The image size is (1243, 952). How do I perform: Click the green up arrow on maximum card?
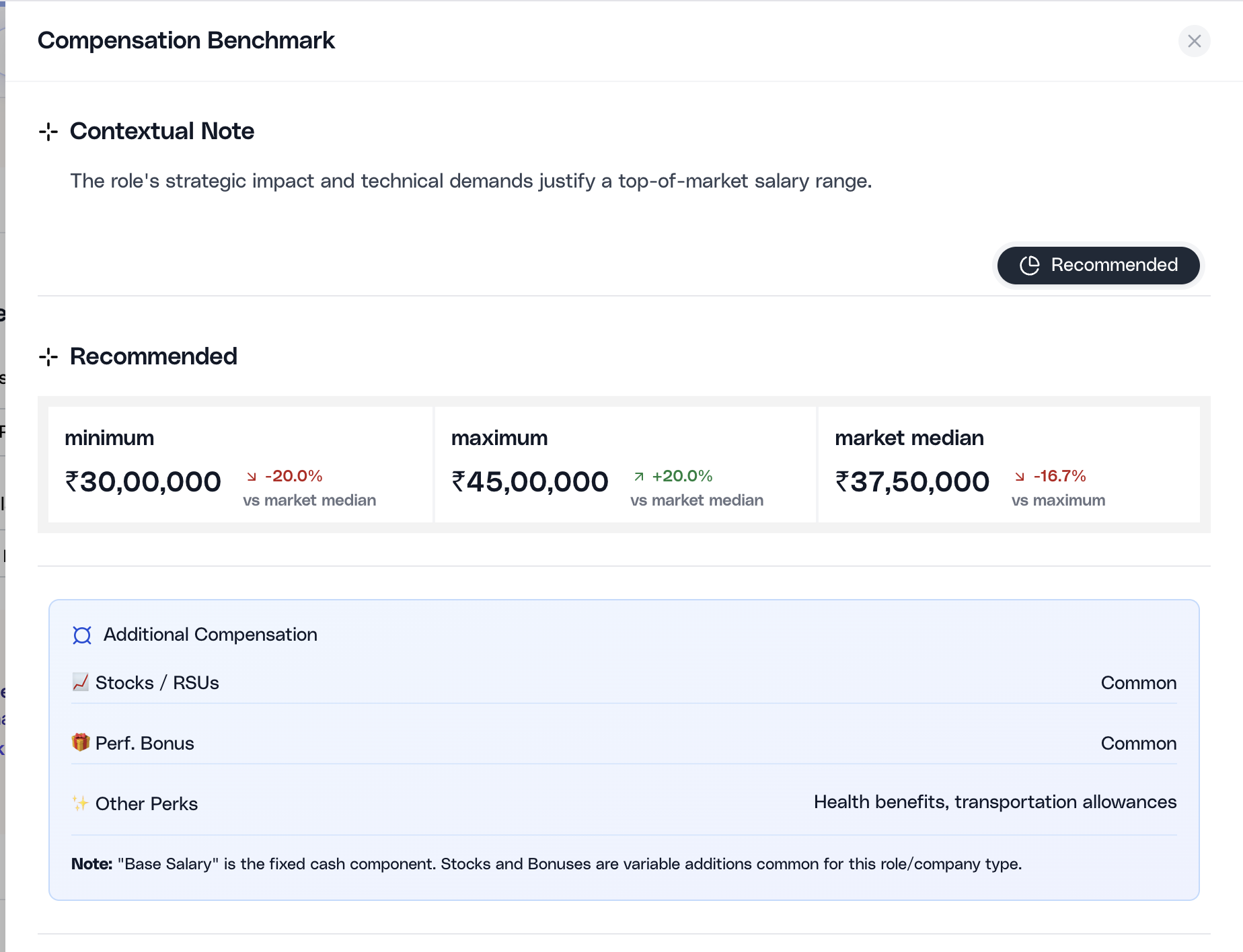[x=638, y=476]
